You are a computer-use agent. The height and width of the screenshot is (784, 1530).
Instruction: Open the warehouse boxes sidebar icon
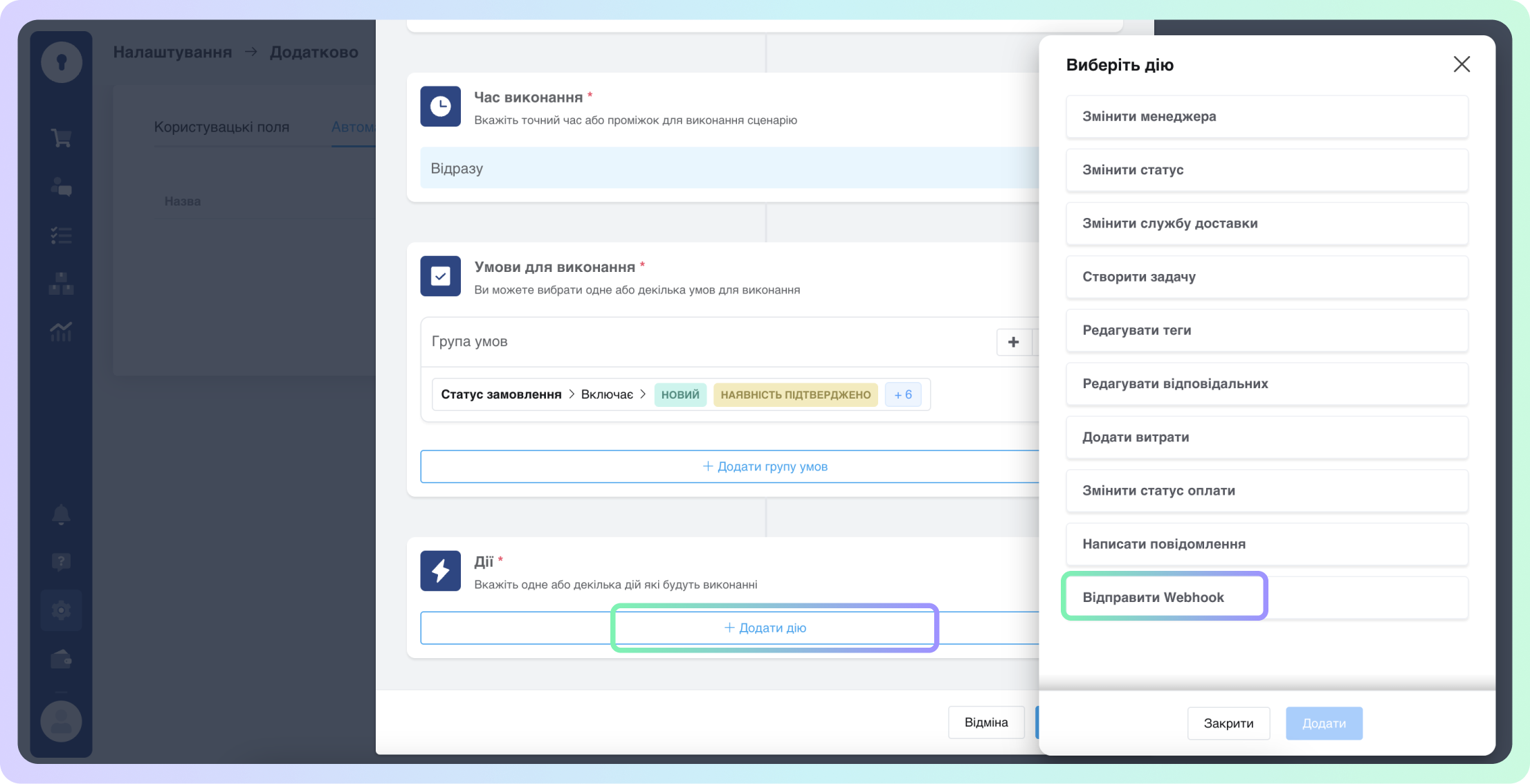pos(61,284)
